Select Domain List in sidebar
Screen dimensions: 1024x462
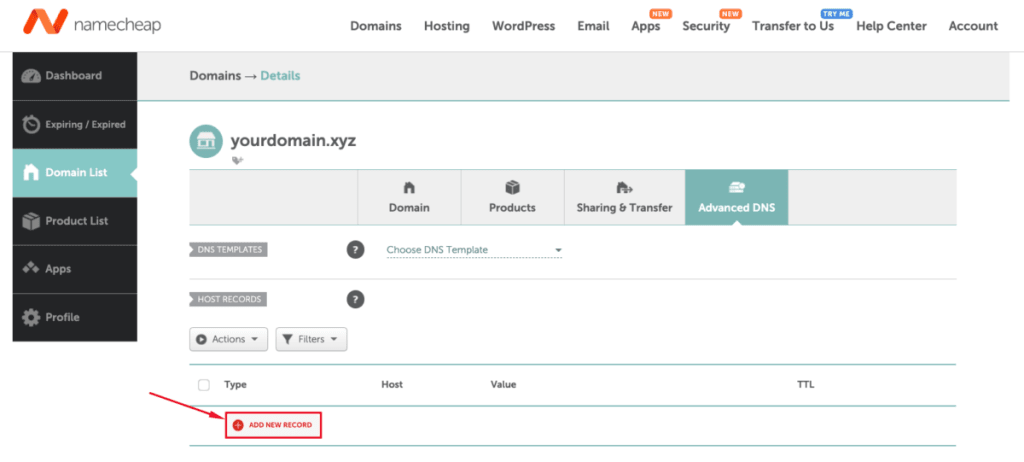pyautogui.click(x=74, y=173)
